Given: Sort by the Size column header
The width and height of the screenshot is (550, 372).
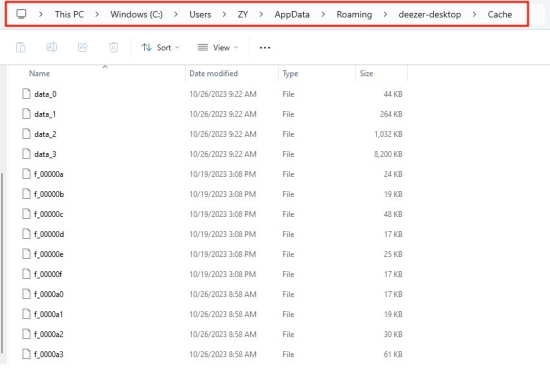Looking at the screenshot, I should (x=366, y=73).
